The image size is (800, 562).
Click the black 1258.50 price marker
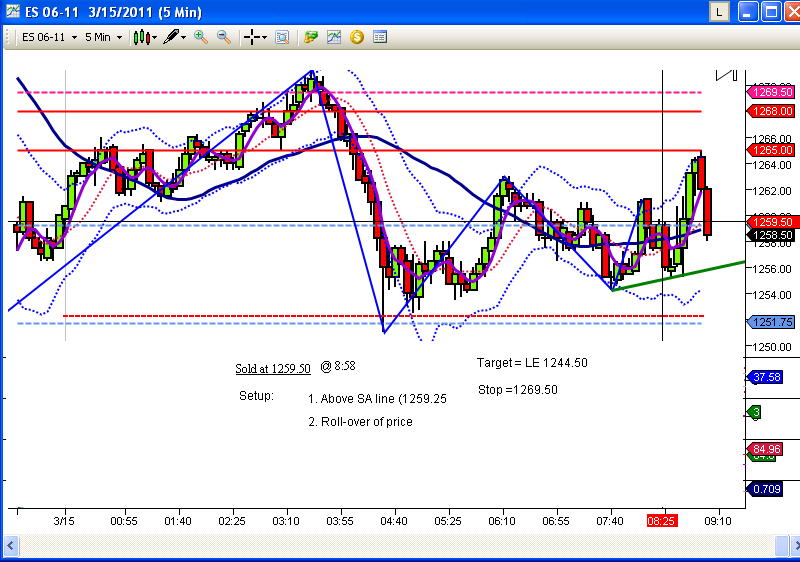771,235
